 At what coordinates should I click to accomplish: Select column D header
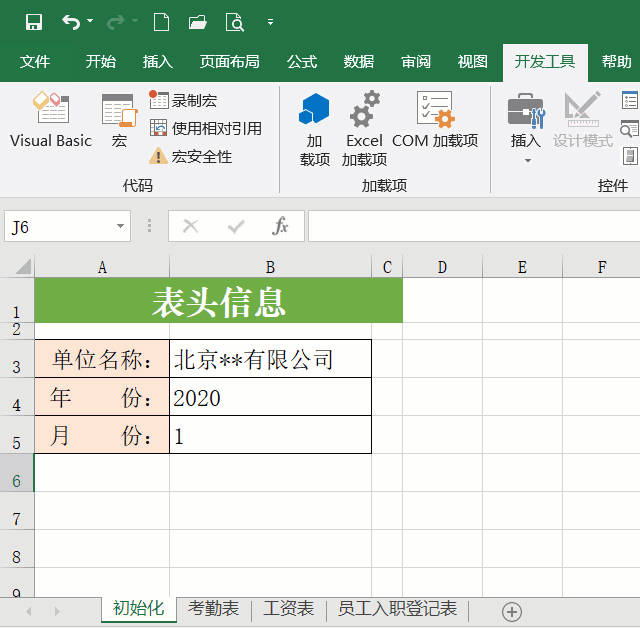pos(442,267)
